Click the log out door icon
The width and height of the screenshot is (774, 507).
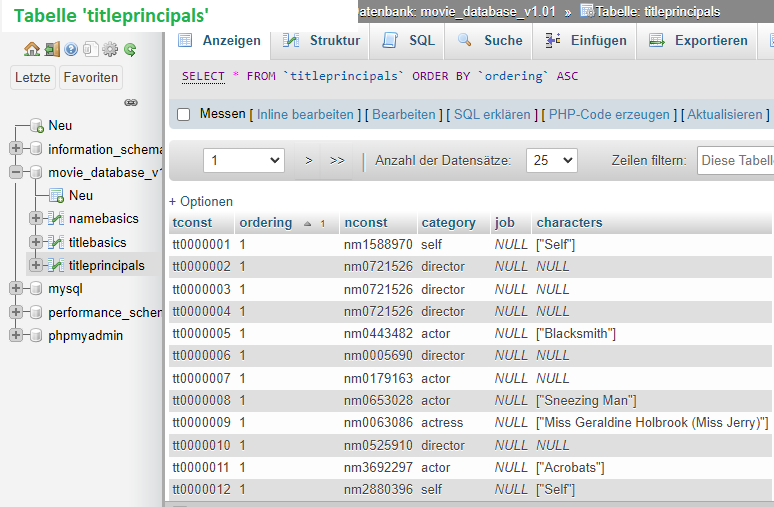(x=52, y=49)
